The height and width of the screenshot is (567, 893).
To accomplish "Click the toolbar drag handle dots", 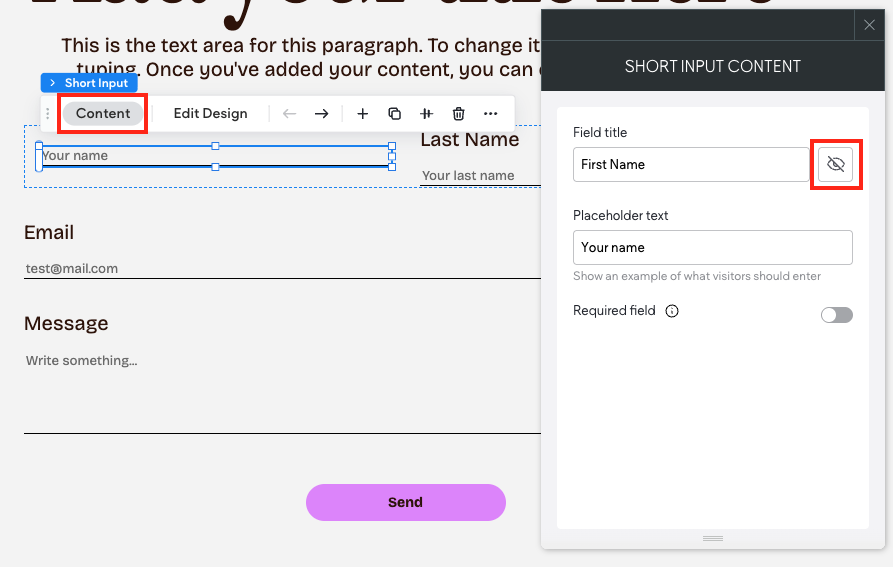I will [x=48, y=114].
